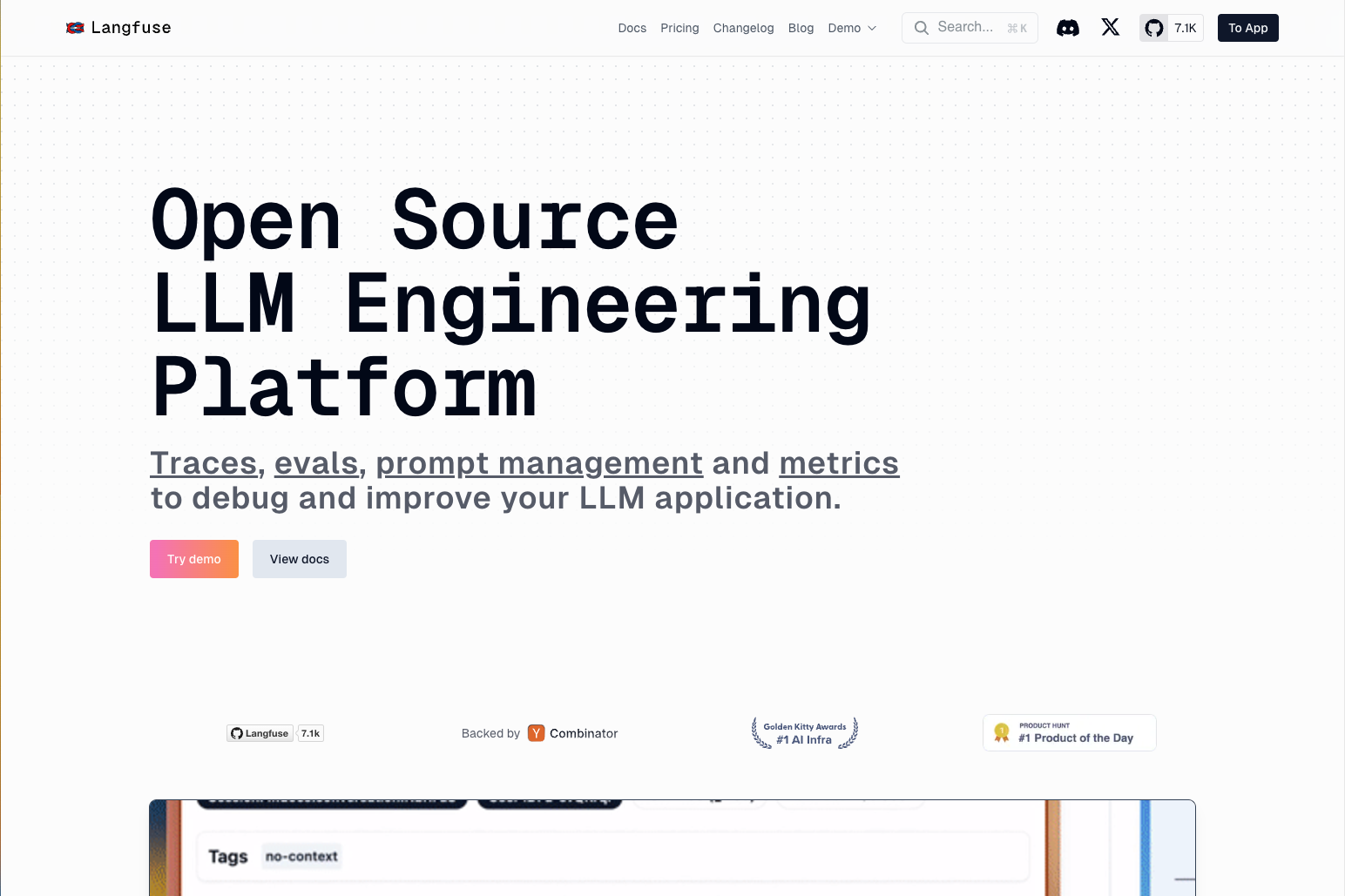Open the Docs menu item

(x=632, y=28)
